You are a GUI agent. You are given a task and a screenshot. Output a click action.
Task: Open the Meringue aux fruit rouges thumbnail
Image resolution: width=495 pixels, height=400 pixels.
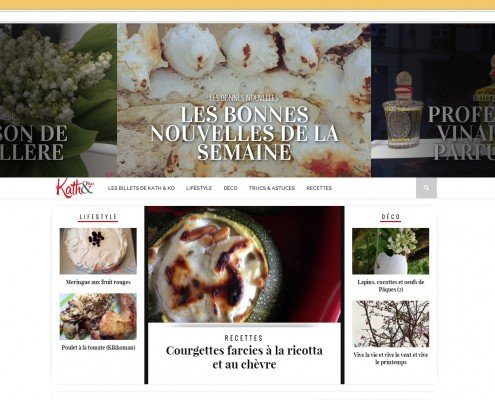pyautogui.click(x=98, y=251)
